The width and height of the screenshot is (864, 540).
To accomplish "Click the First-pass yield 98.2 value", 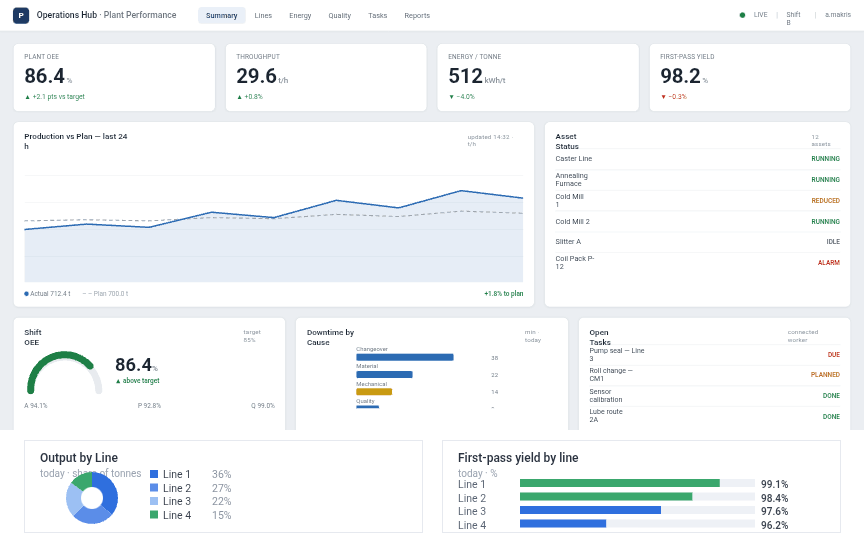I will point(681,76).
